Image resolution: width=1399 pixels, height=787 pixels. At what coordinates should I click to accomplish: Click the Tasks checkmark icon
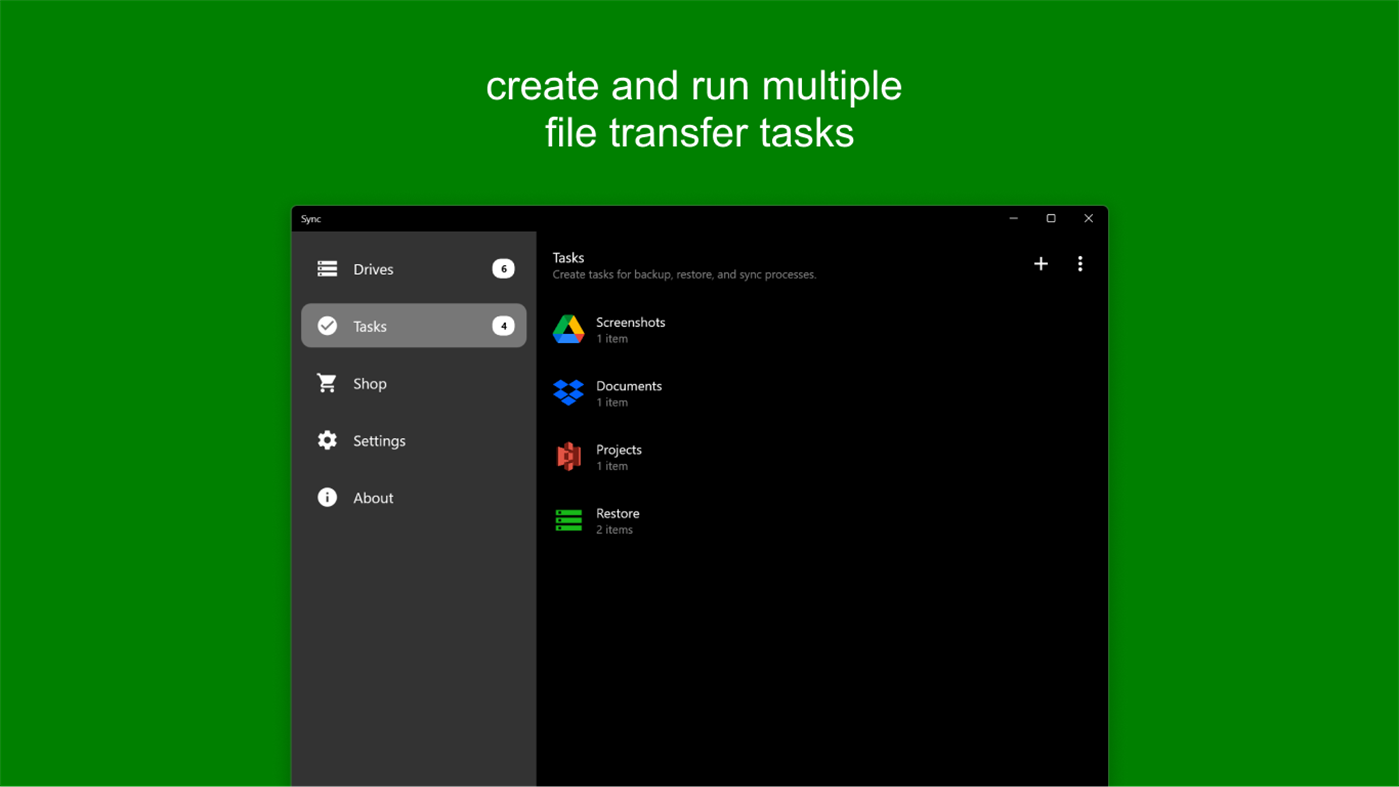click(327, 325)
